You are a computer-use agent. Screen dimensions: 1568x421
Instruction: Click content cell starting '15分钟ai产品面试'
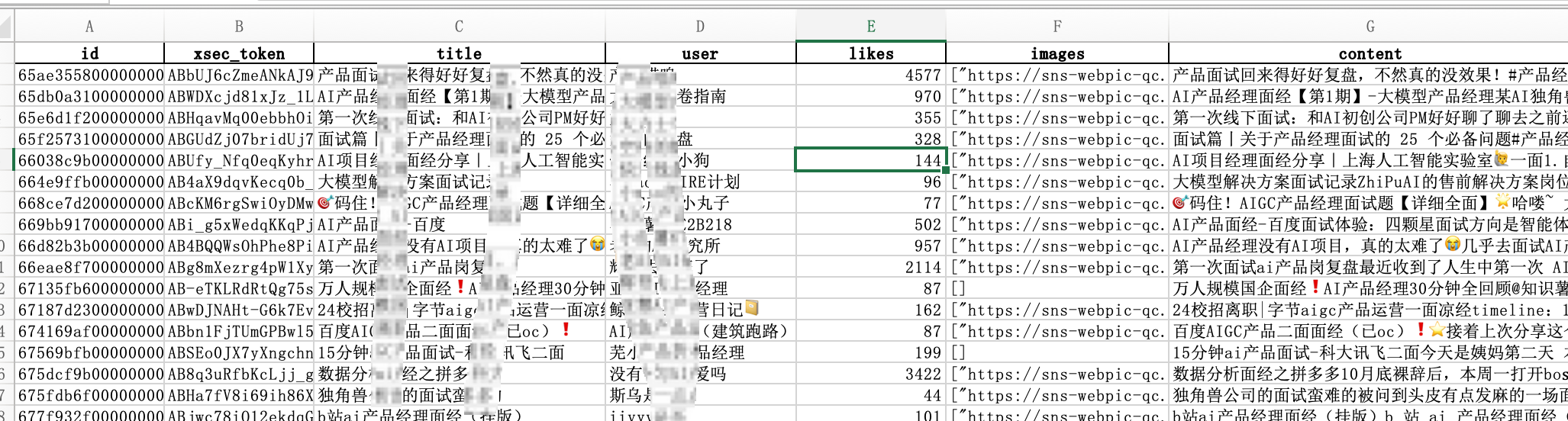point(1369,352)
